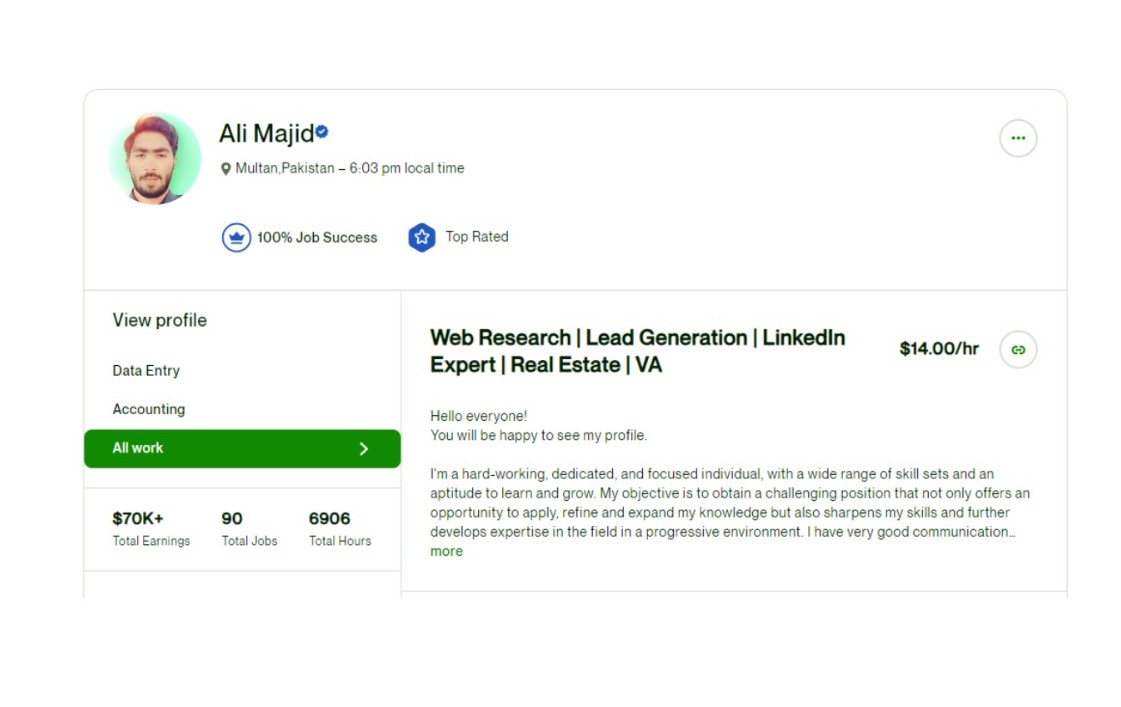Select the All work profile tab
This screenshot has width=1121, height=707.
tap(138, 448)
